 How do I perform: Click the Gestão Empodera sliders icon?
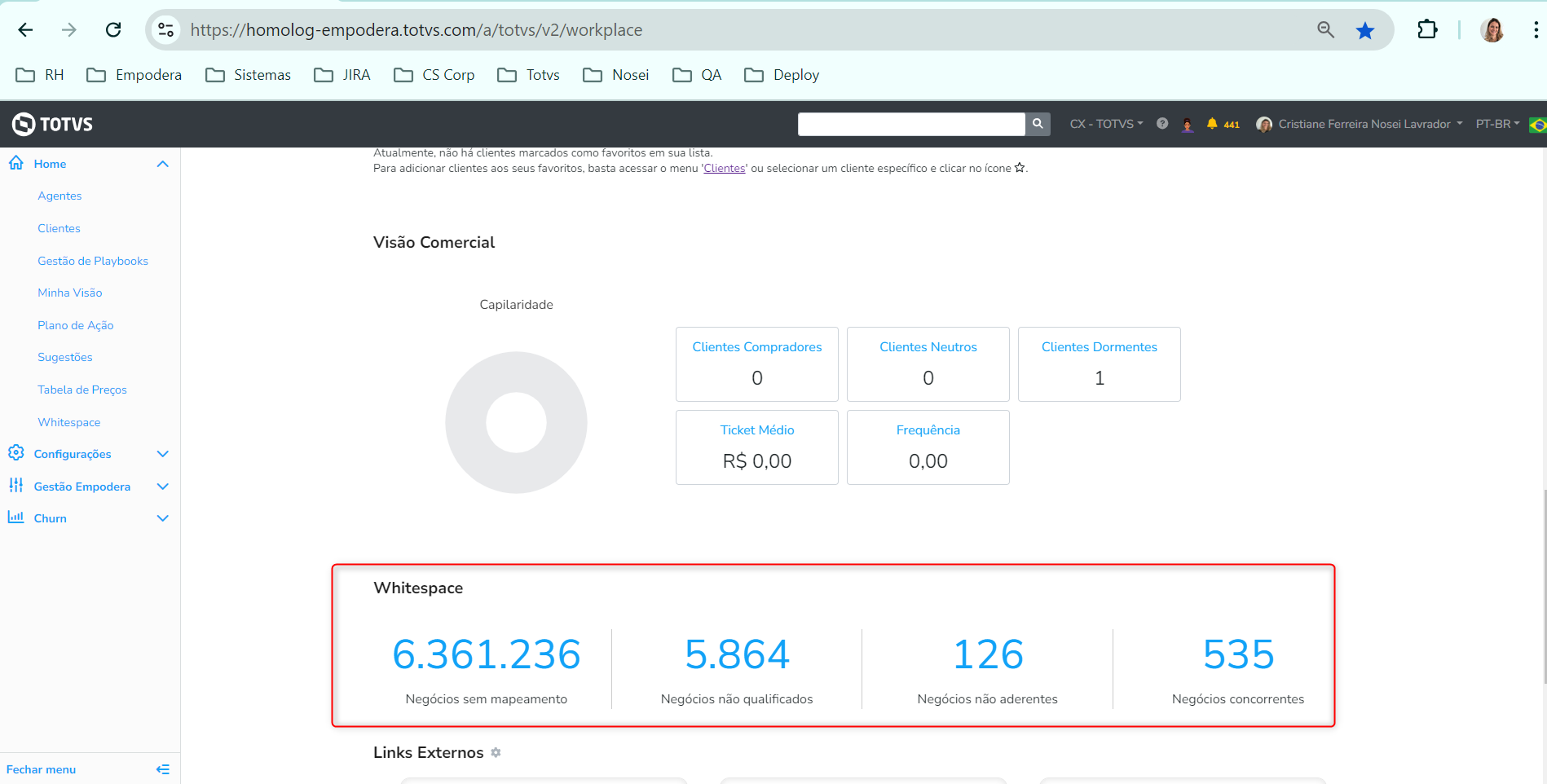coord(15,485)
